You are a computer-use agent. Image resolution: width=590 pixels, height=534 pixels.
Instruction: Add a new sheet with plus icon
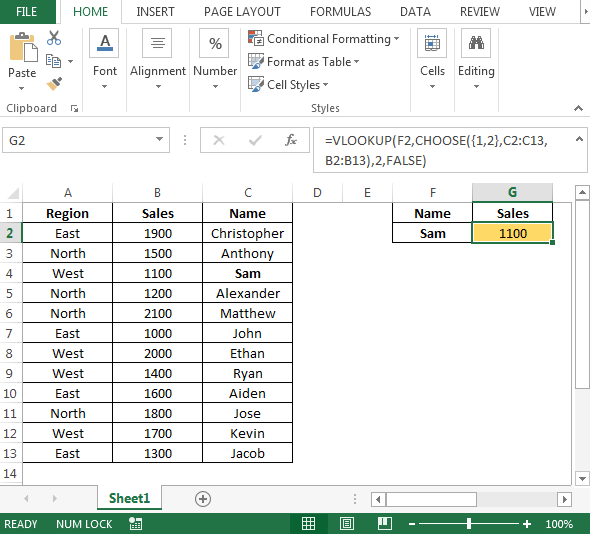click(203, 499)
